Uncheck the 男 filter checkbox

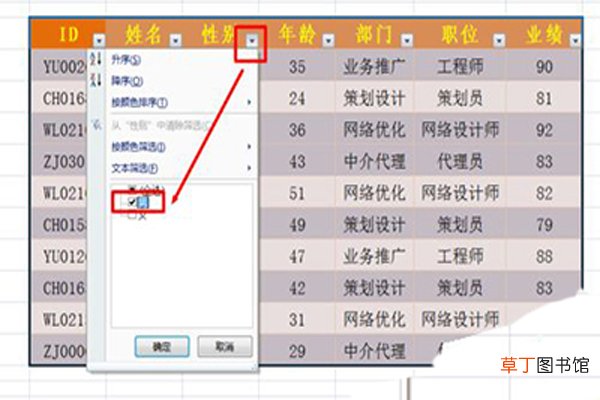point(132,202)
